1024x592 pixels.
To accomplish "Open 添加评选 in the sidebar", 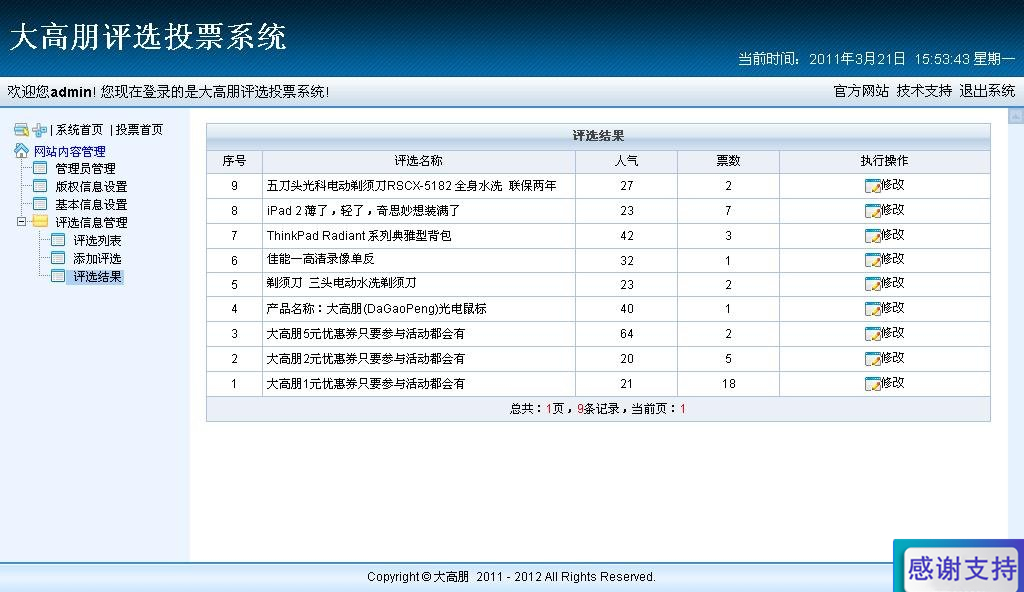I will [x=97, y=259].
